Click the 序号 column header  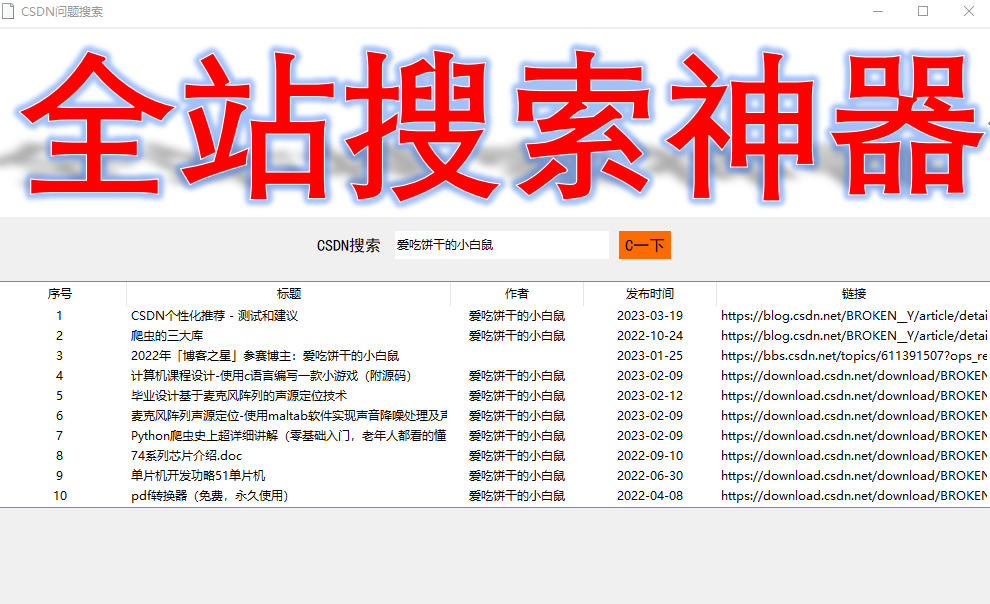click(60, 293)
